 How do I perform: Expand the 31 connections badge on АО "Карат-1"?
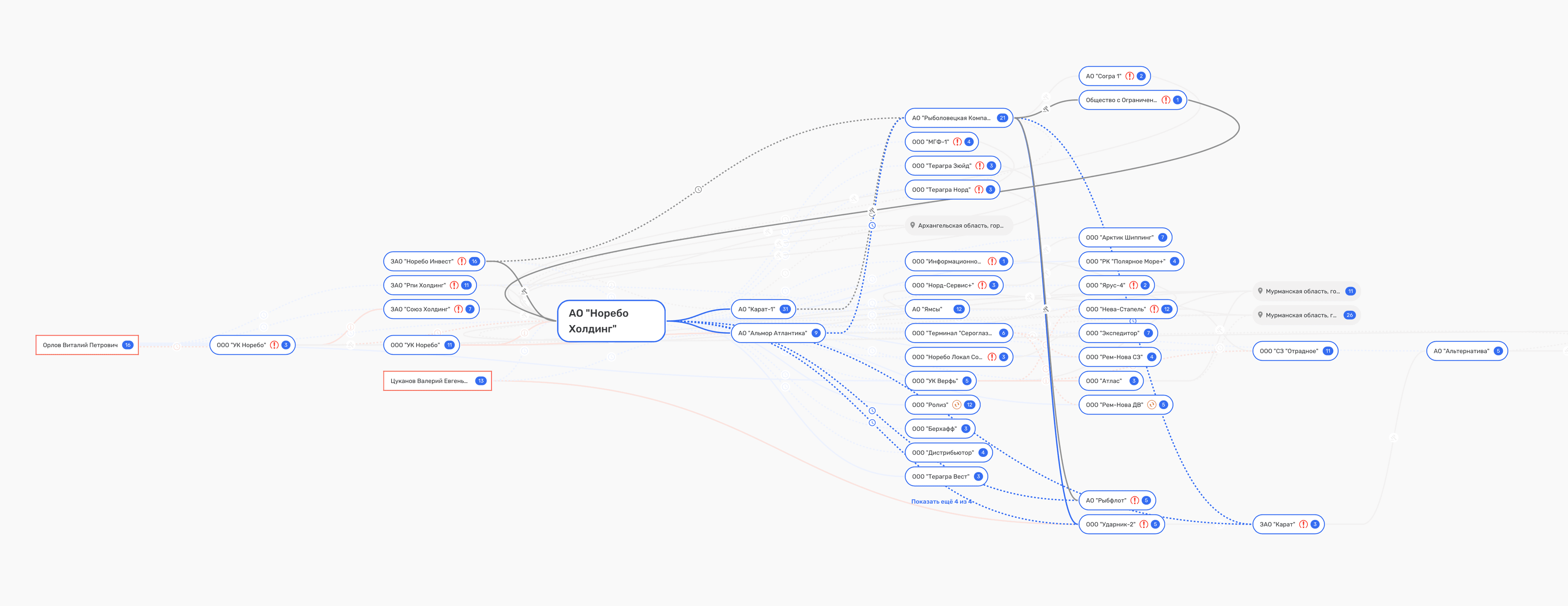point(785,310)
